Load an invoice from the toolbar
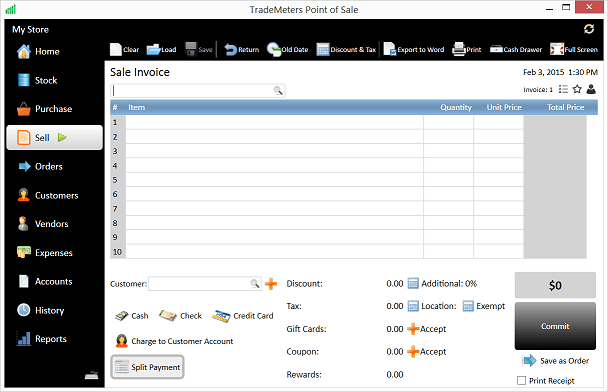Screen dimensions: 608x392 (x=161, y=50)
